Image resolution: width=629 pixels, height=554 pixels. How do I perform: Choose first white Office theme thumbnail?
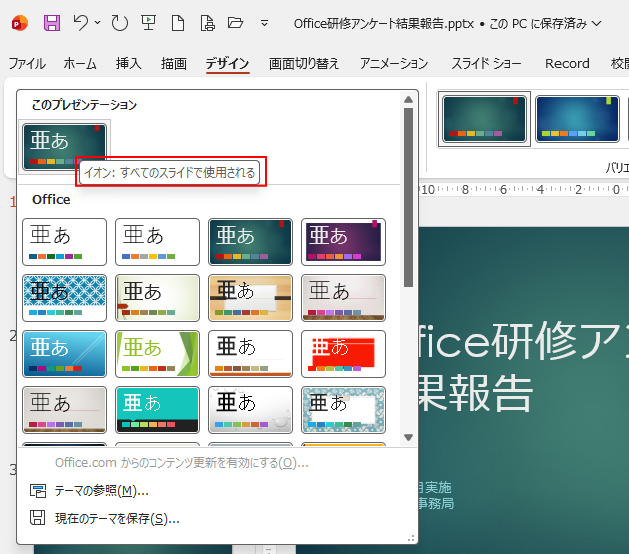[64, 242]
